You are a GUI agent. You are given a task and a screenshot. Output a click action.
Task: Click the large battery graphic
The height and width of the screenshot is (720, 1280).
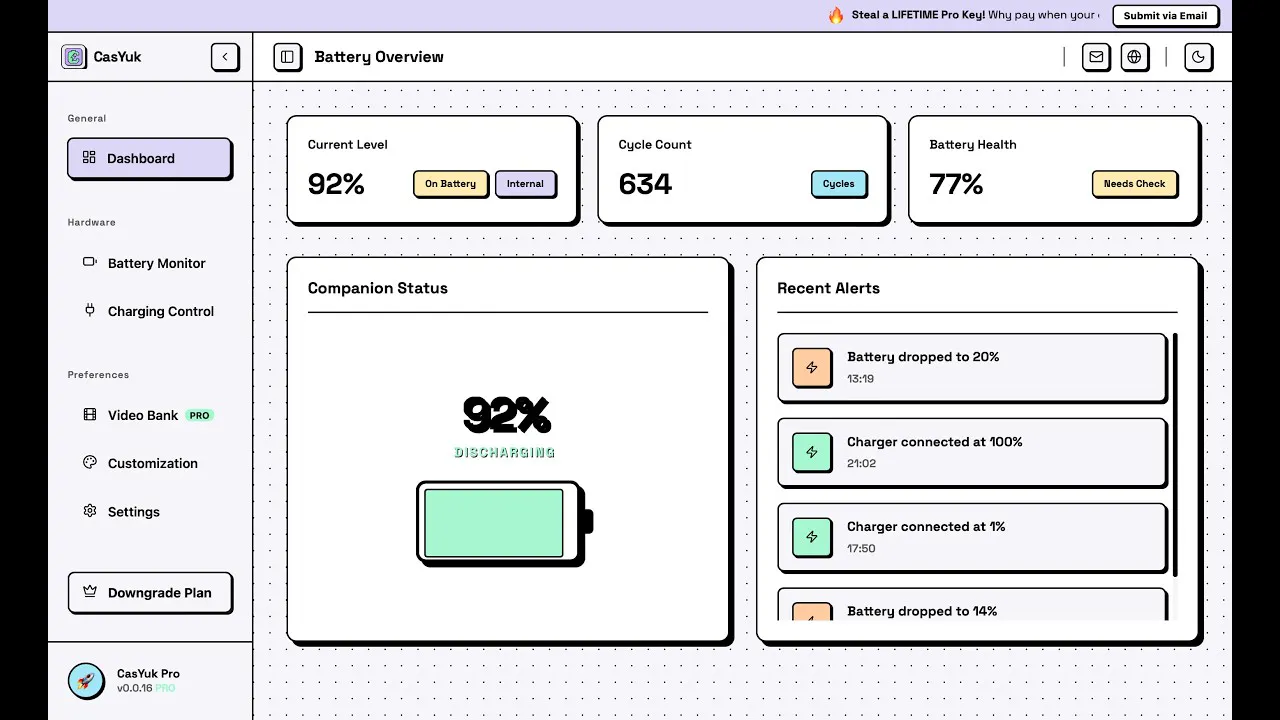(x=505, y=523)
